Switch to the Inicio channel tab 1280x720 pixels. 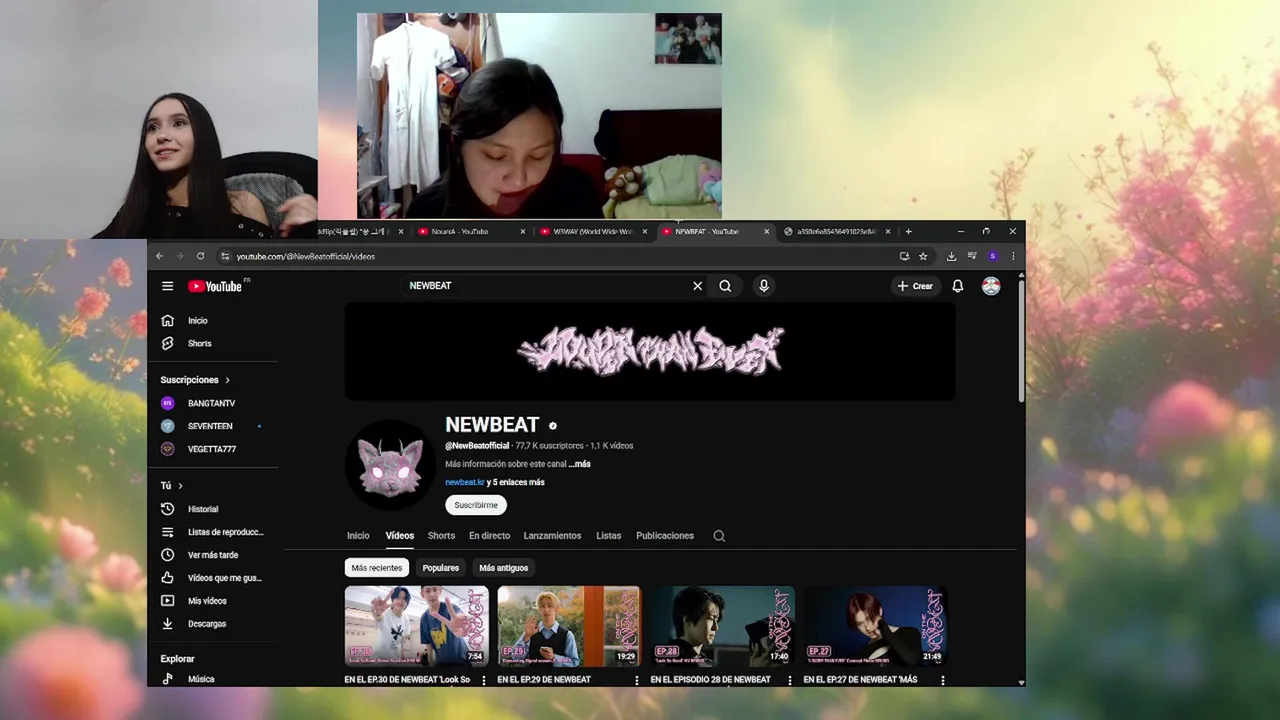pos(358,536)
